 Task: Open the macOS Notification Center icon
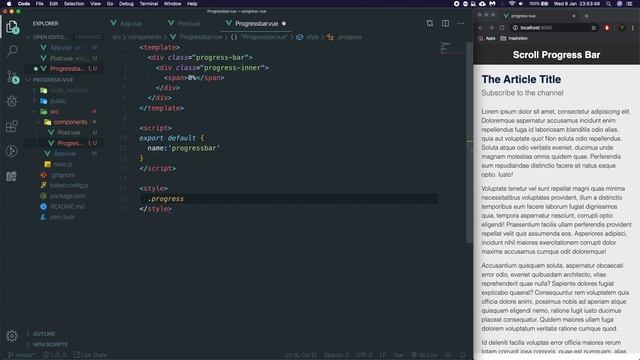coord(630,4)
